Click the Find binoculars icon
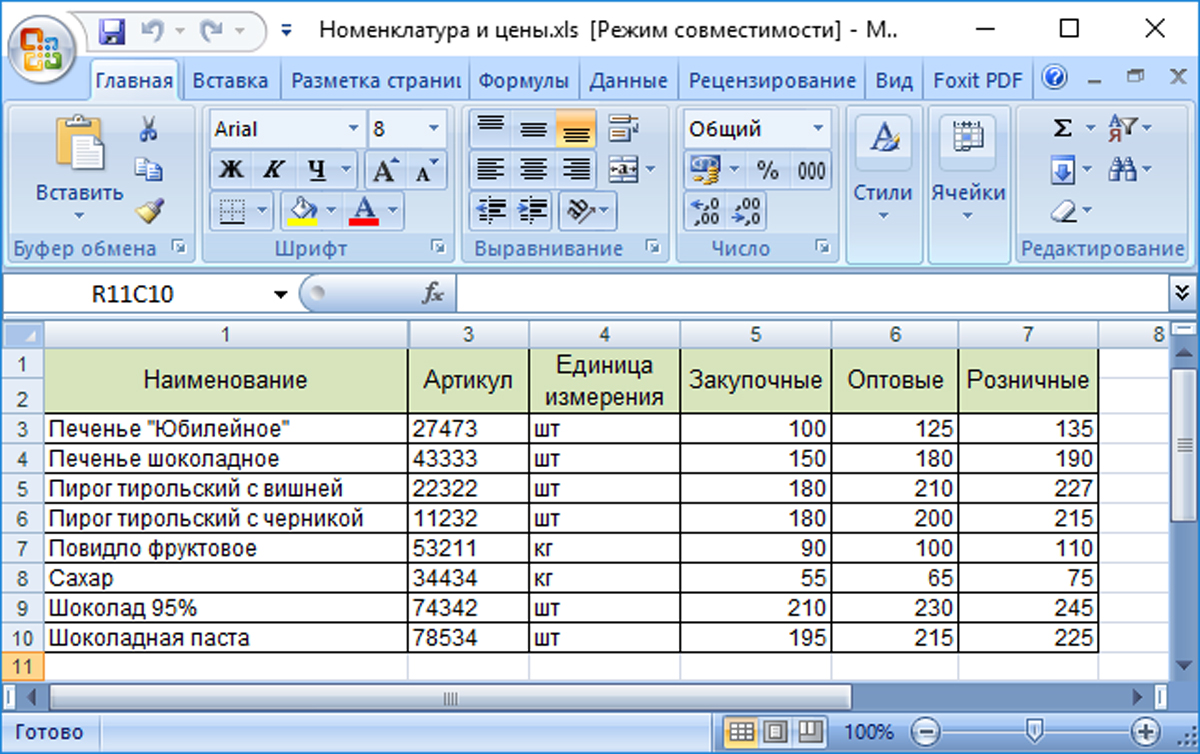 [x=1123, y=171]
